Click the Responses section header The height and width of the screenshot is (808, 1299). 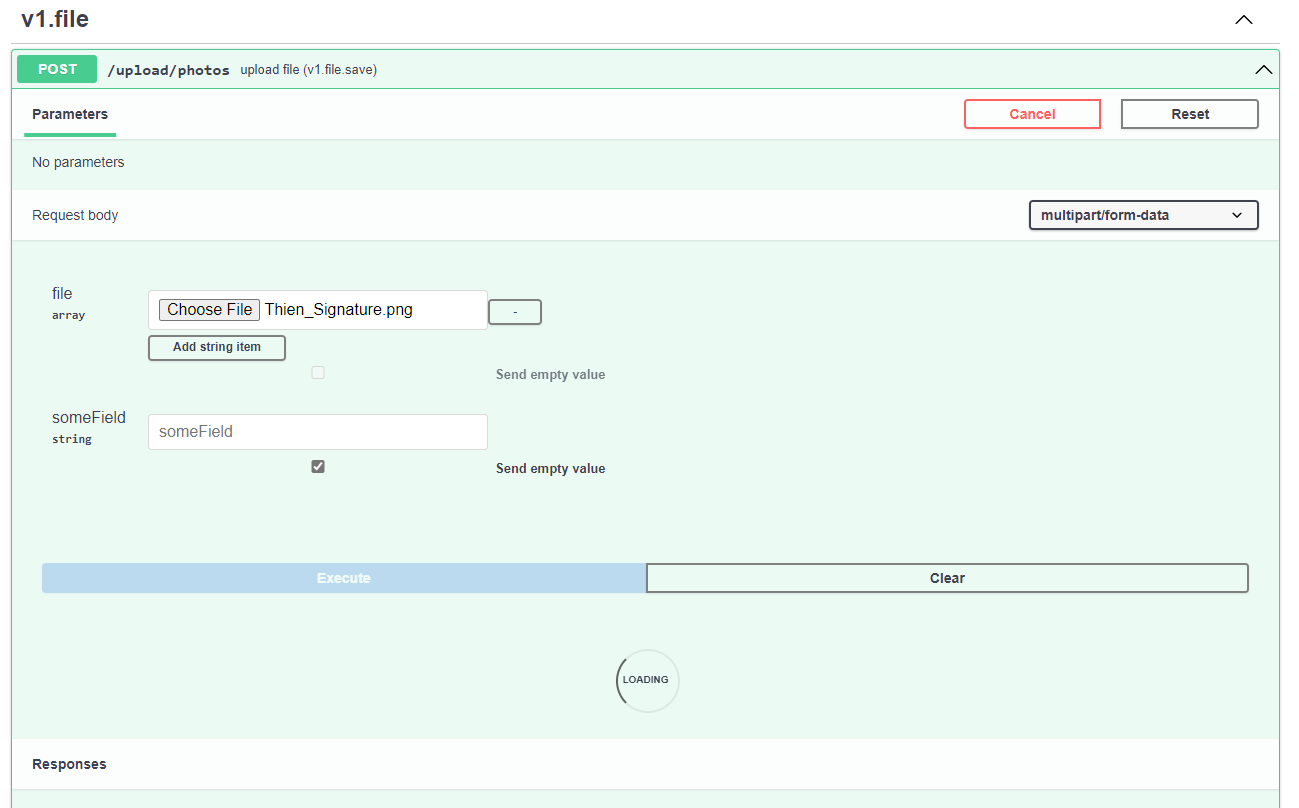(68, 763)
